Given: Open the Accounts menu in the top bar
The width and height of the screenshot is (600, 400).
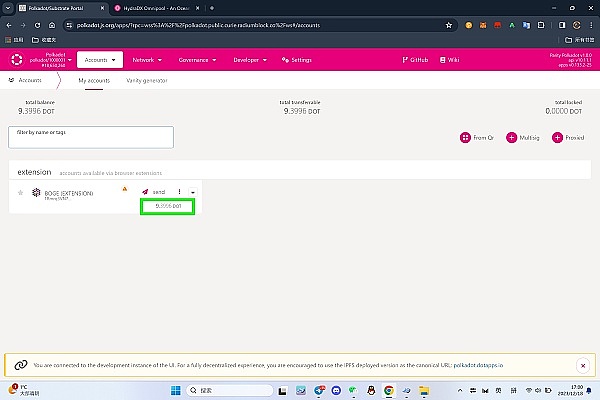Looking at the screenshot, I should coord(100,60).
